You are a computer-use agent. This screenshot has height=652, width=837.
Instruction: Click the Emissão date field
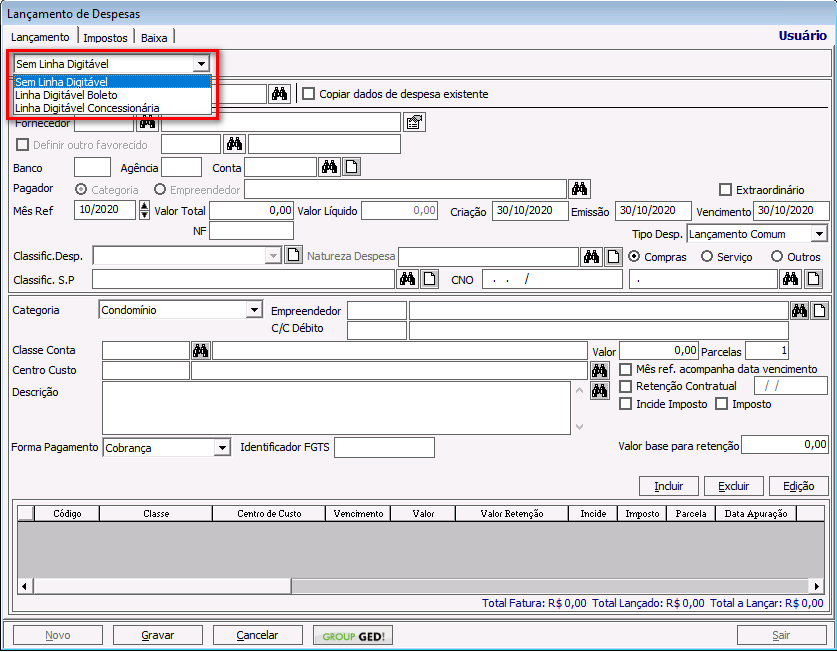point(653,210)
